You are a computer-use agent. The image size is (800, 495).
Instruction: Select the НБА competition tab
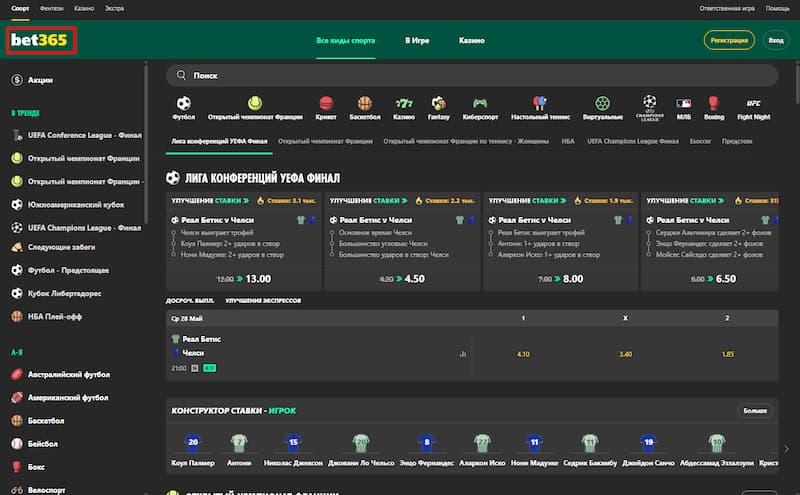point(568,141)
